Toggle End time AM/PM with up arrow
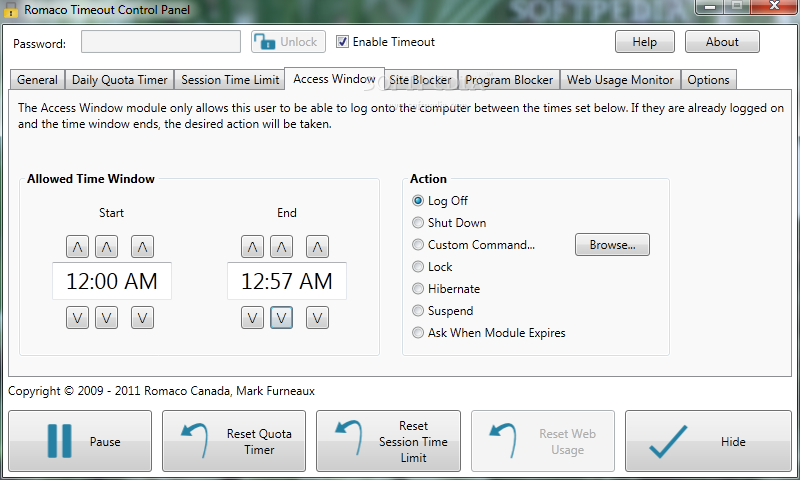Viewport: 800px width, 480px height. click(x=317, y=247)
